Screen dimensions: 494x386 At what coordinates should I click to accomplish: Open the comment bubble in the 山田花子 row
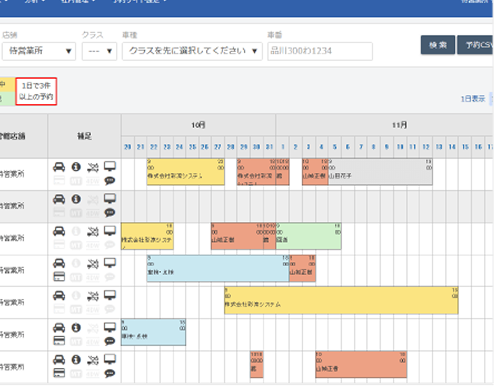tap(110, 181)
